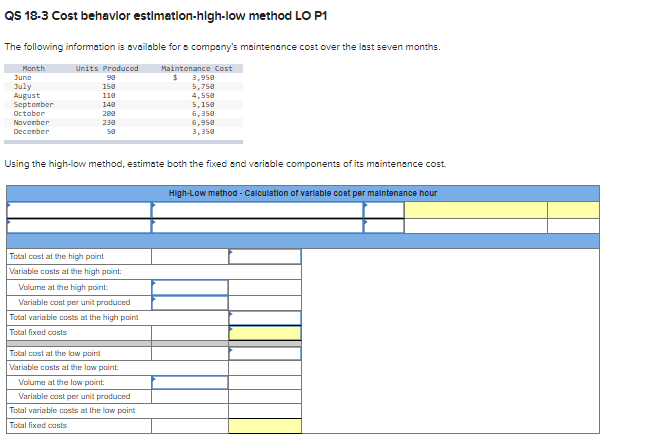This screenshot has height=445, width=655.
Task: Click 'Variable costs at the low point:' label
Action: (64, 368)
